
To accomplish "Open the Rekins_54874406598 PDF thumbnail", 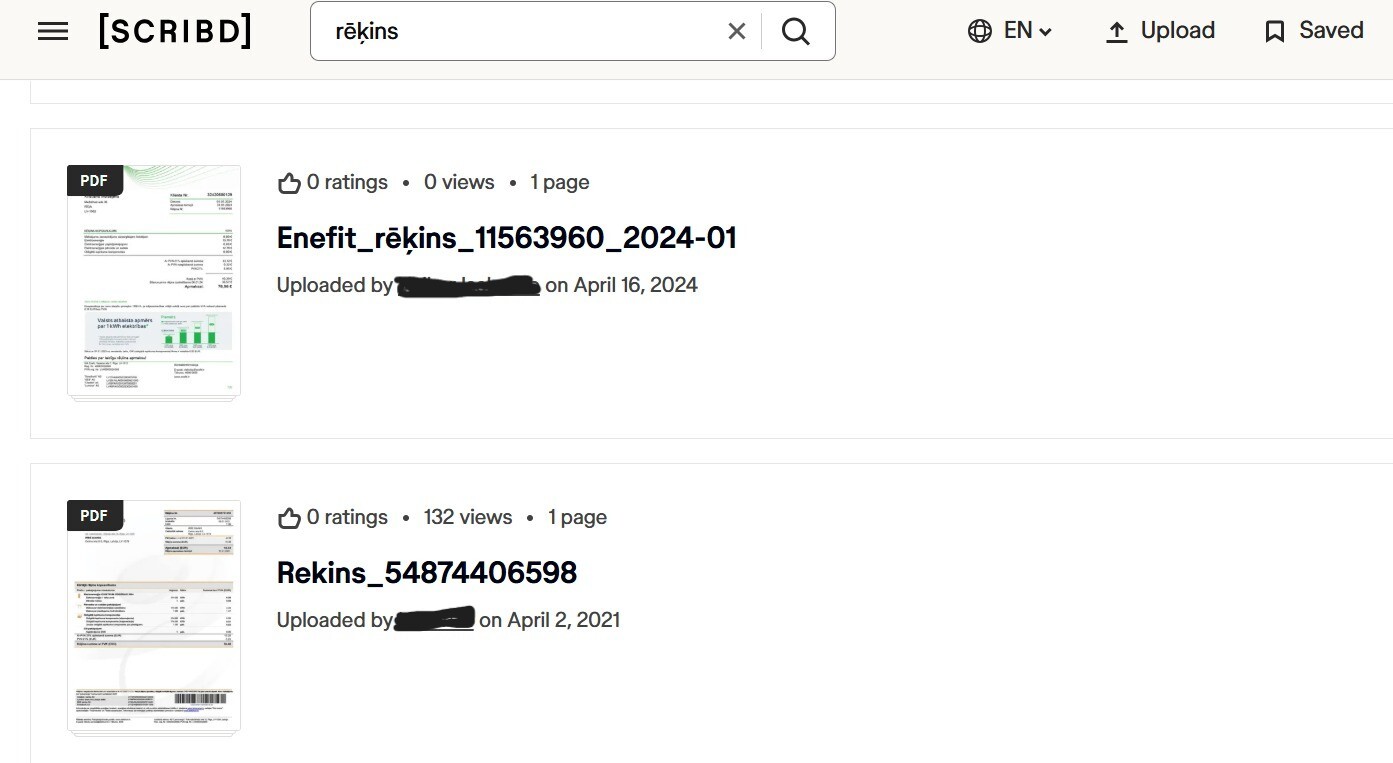I will point(154,616).
